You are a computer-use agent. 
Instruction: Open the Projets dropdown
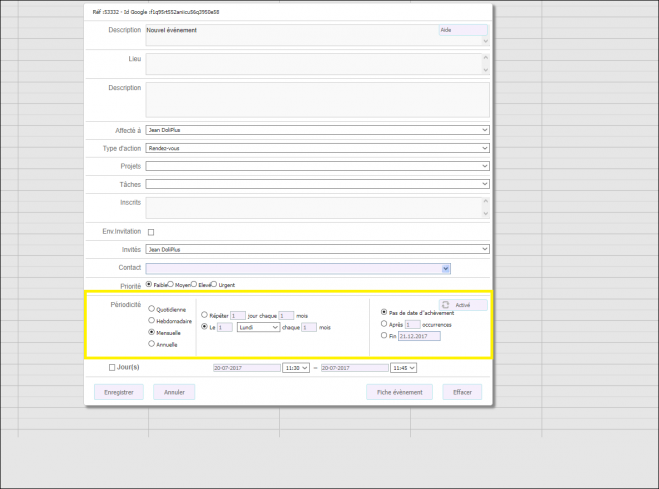(x=317, y=166)
